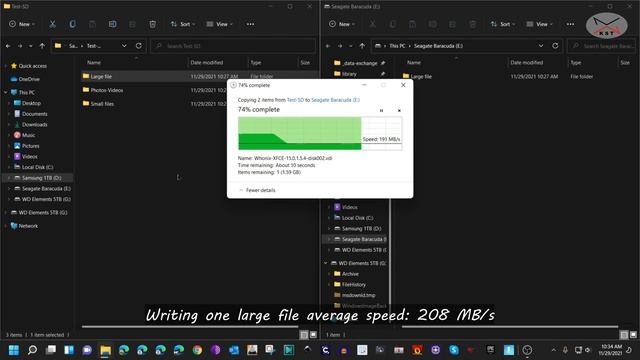
Task: Open New dropdown in Test-SD window
Action: (22, 24)
